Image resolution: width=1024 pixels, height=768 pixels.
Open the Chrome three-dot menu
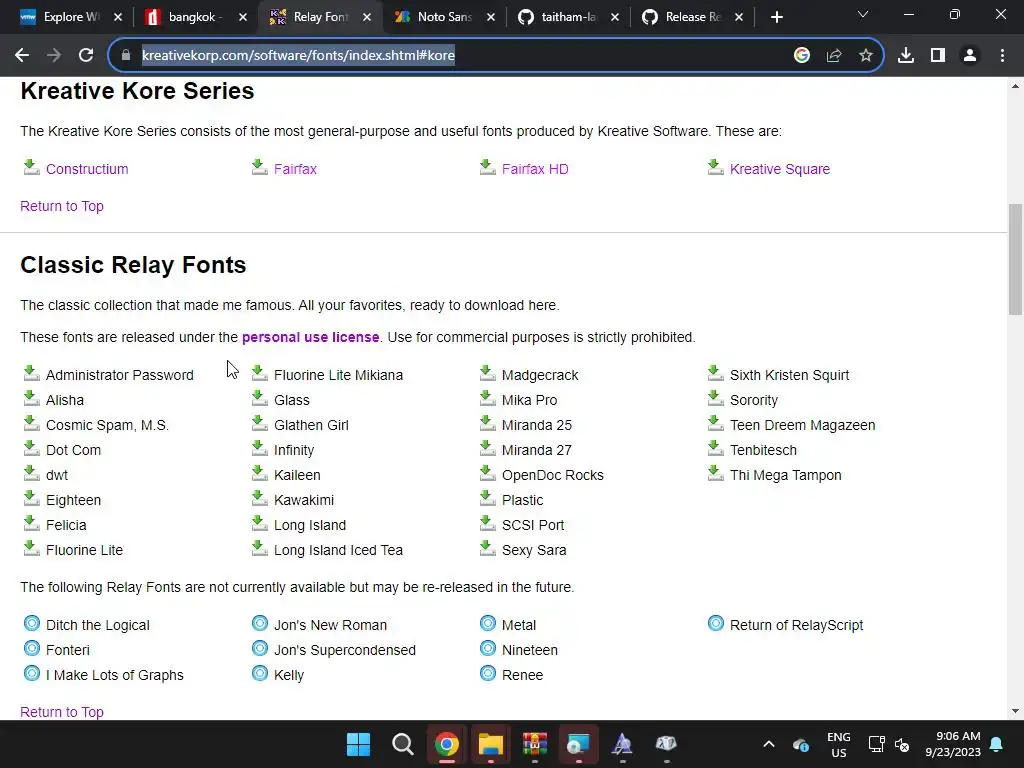click(x=1002, y=56)
